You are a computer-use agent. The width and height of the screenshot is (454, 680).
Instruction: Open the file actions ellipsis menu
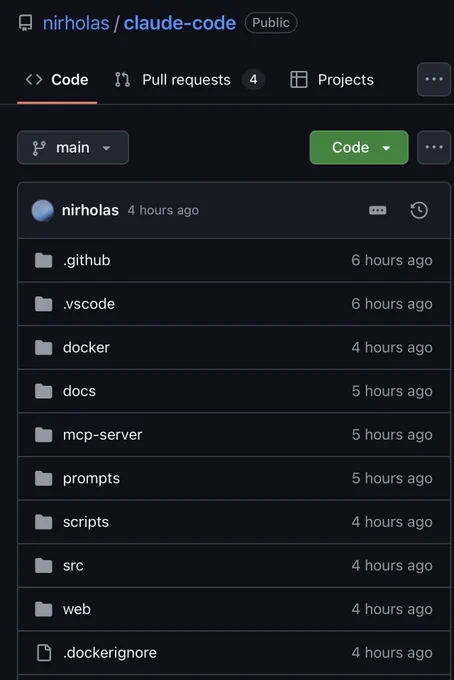coord(434,147)
